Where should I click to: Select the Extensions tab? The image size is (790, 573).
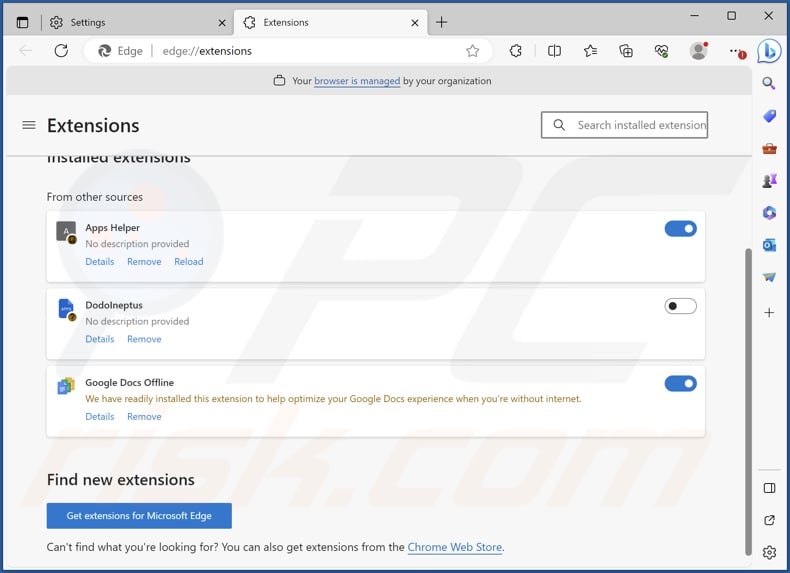pyautogui.click(x=330, y=22)
